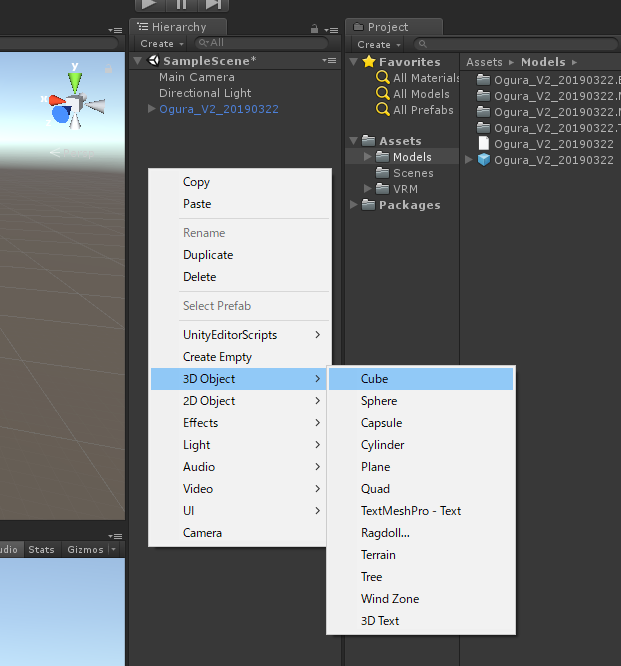The image size is (621, 666).
Task: Open the Scenes folder in Assets
Action: point(413,173)
